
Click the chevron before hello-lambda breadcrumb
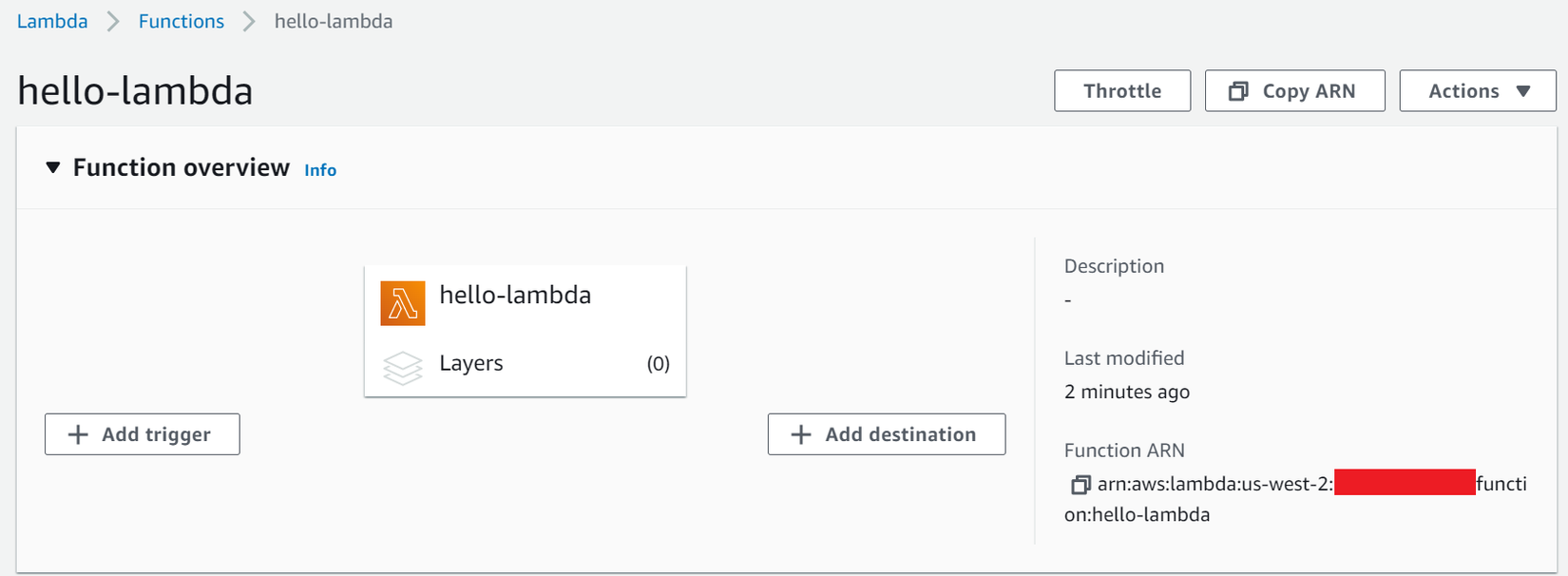pos(249,22)
